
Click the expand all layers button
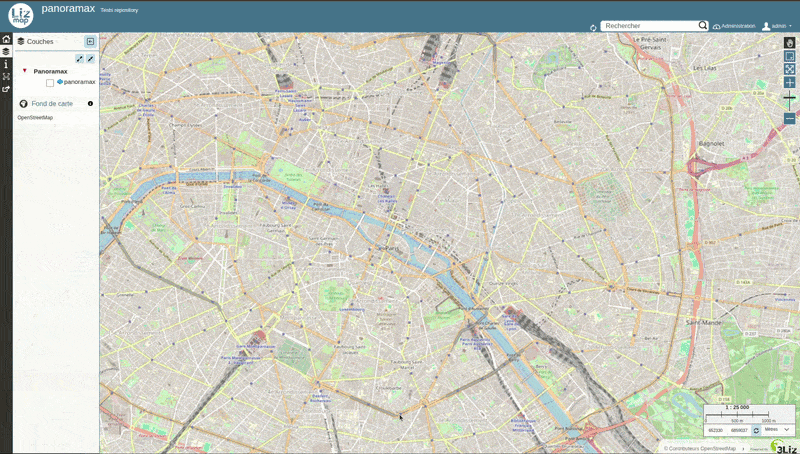pyautogui.click(x=80, y=59)
